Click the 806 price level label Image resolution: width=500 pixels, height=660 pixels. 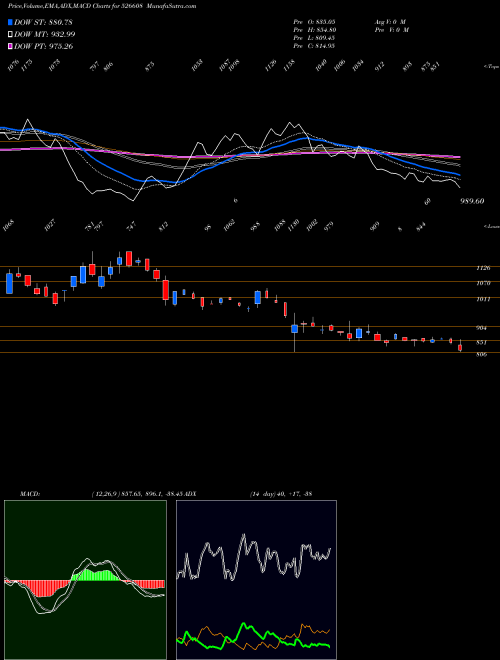click(482, 355)
